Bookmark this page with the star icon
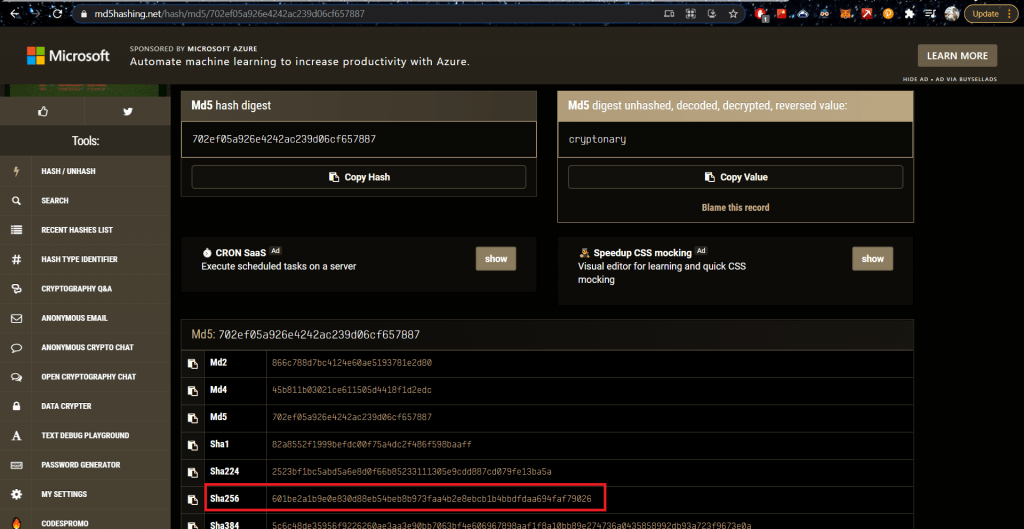1024x529 pixels. pyautogui.click(x=733, y=14)
